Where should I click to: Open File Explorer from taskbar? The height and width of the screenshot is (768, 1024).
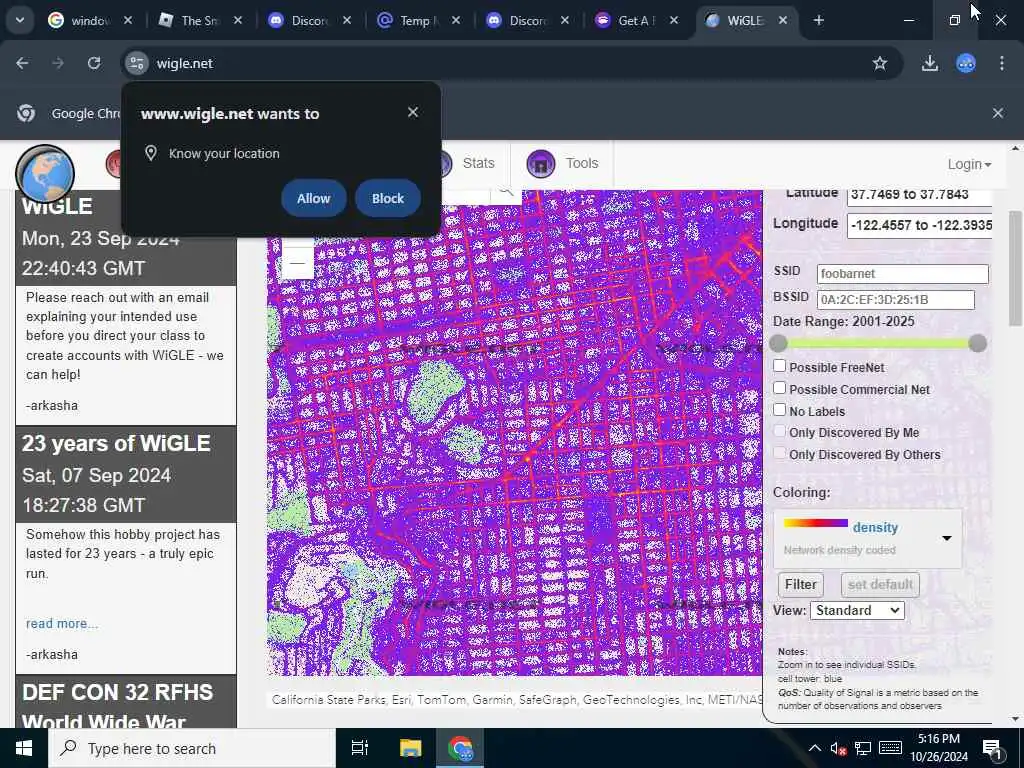410,748
